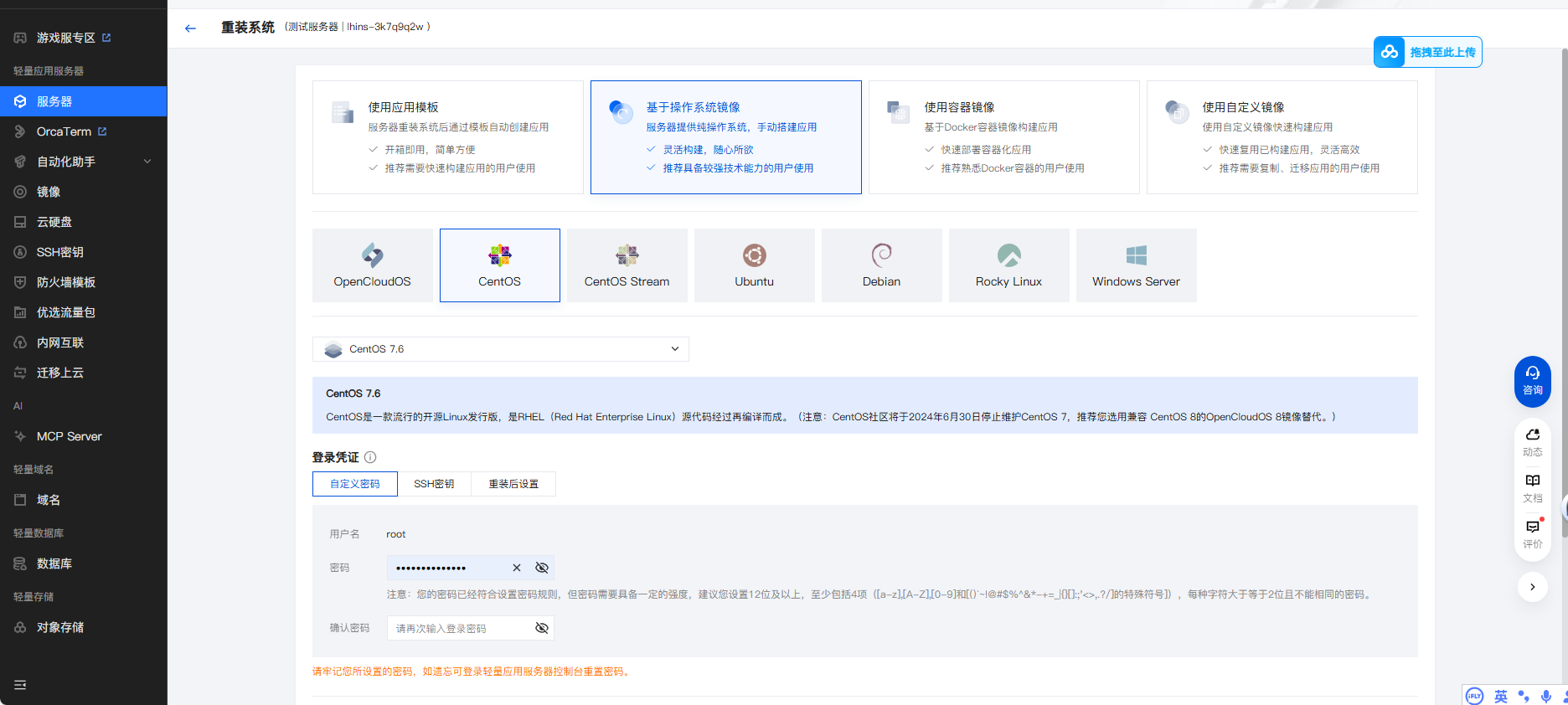Expand the right-side floating panel arrow

tap(1532, 587)
